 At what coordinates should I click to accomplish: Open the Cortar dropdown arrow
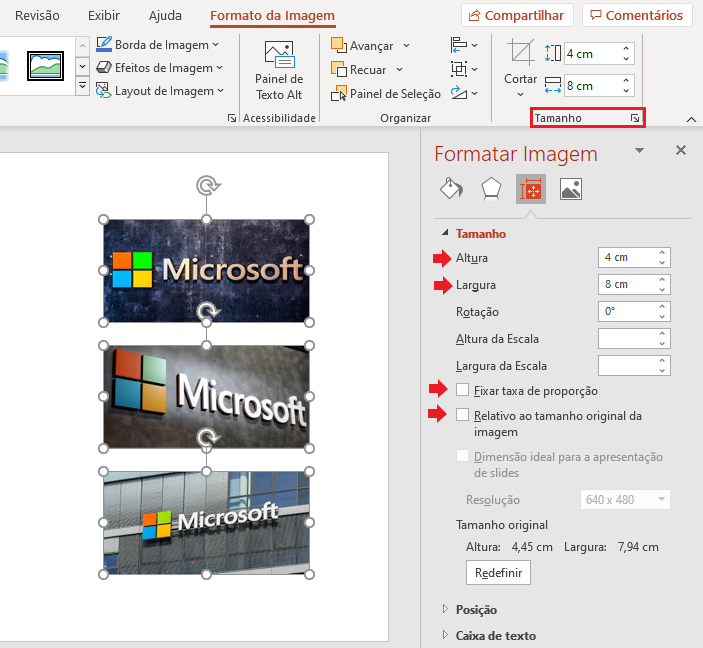pos(521,94)
